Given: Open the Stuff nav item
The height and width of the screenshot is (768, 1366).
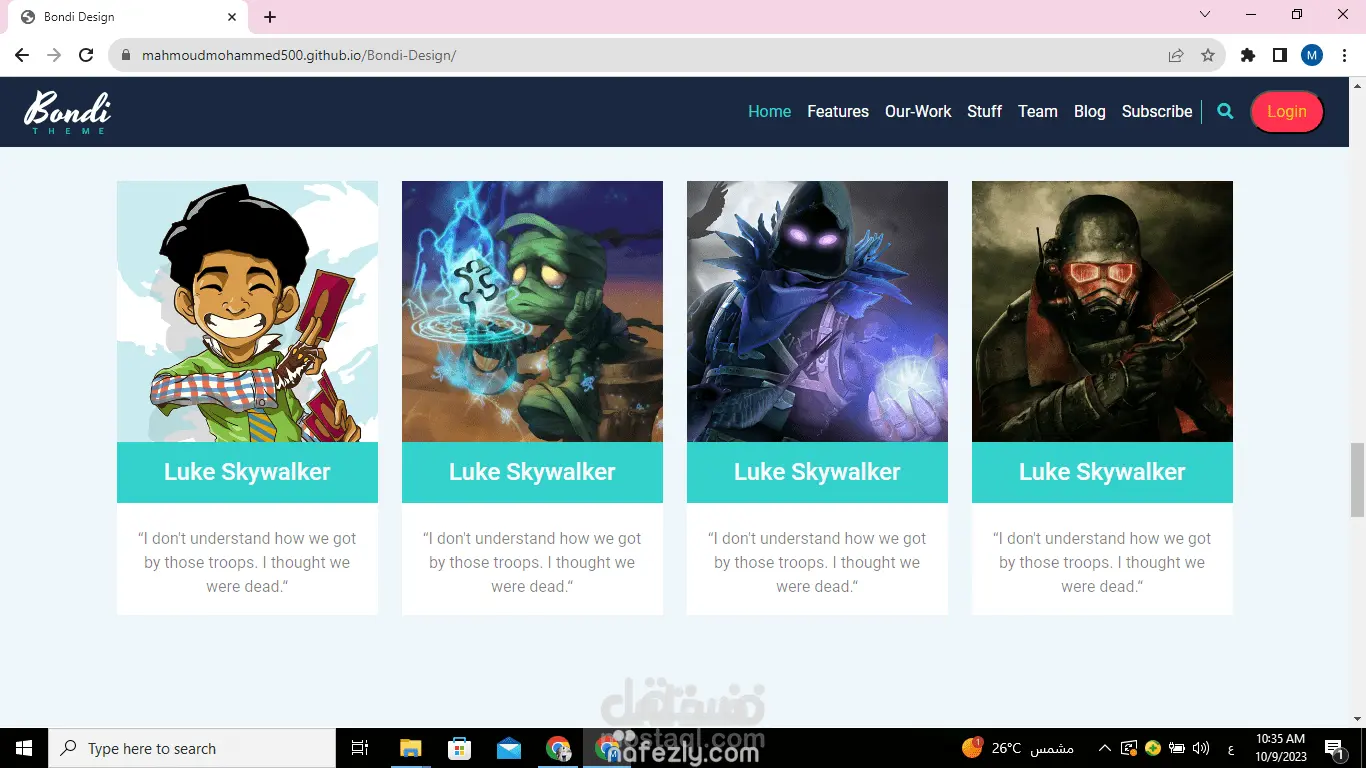Looking at the screenshot, I should click(x=984, y=112).
